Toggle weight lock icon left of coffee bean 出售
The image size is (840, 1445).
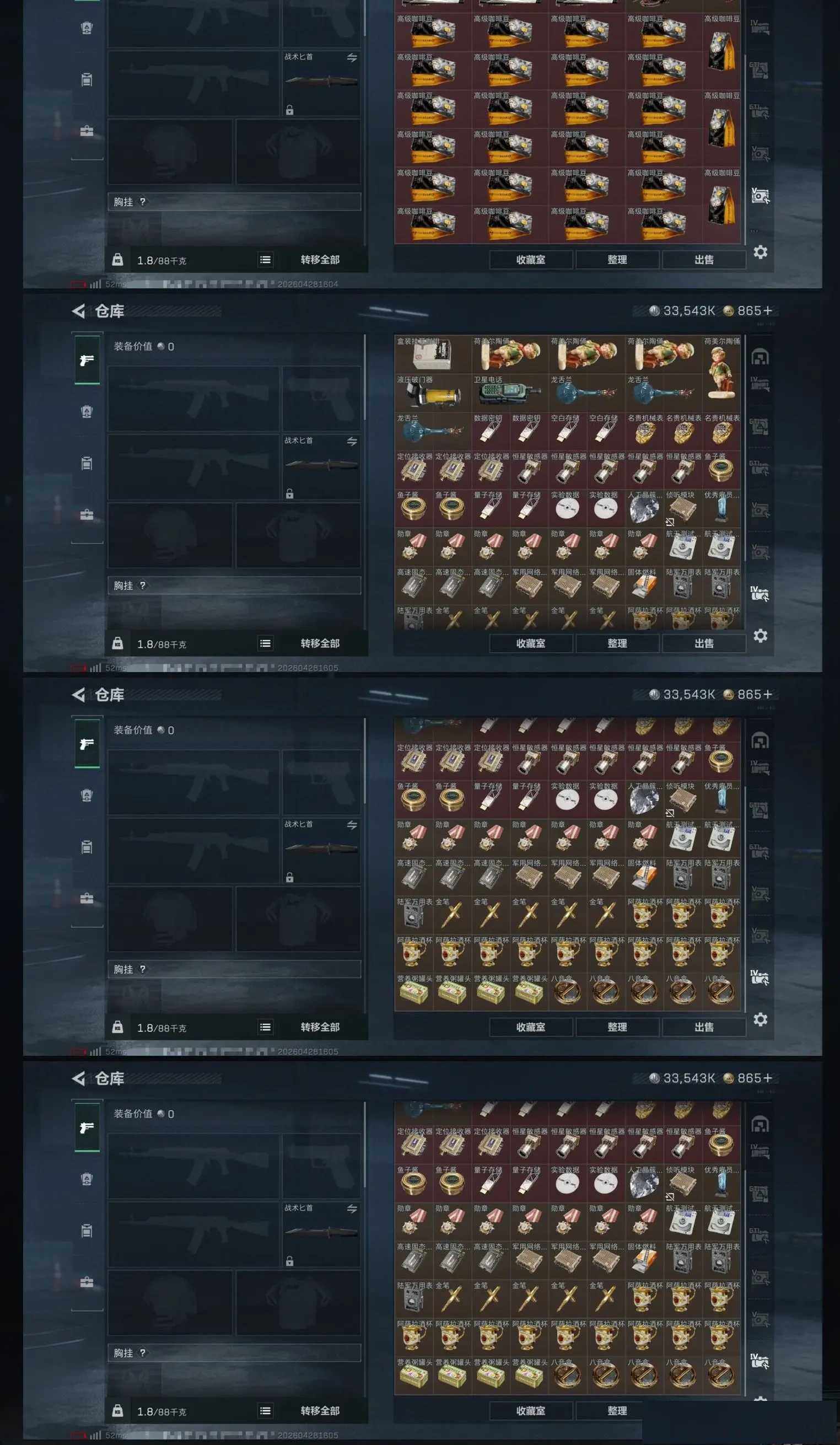point(117,259)
